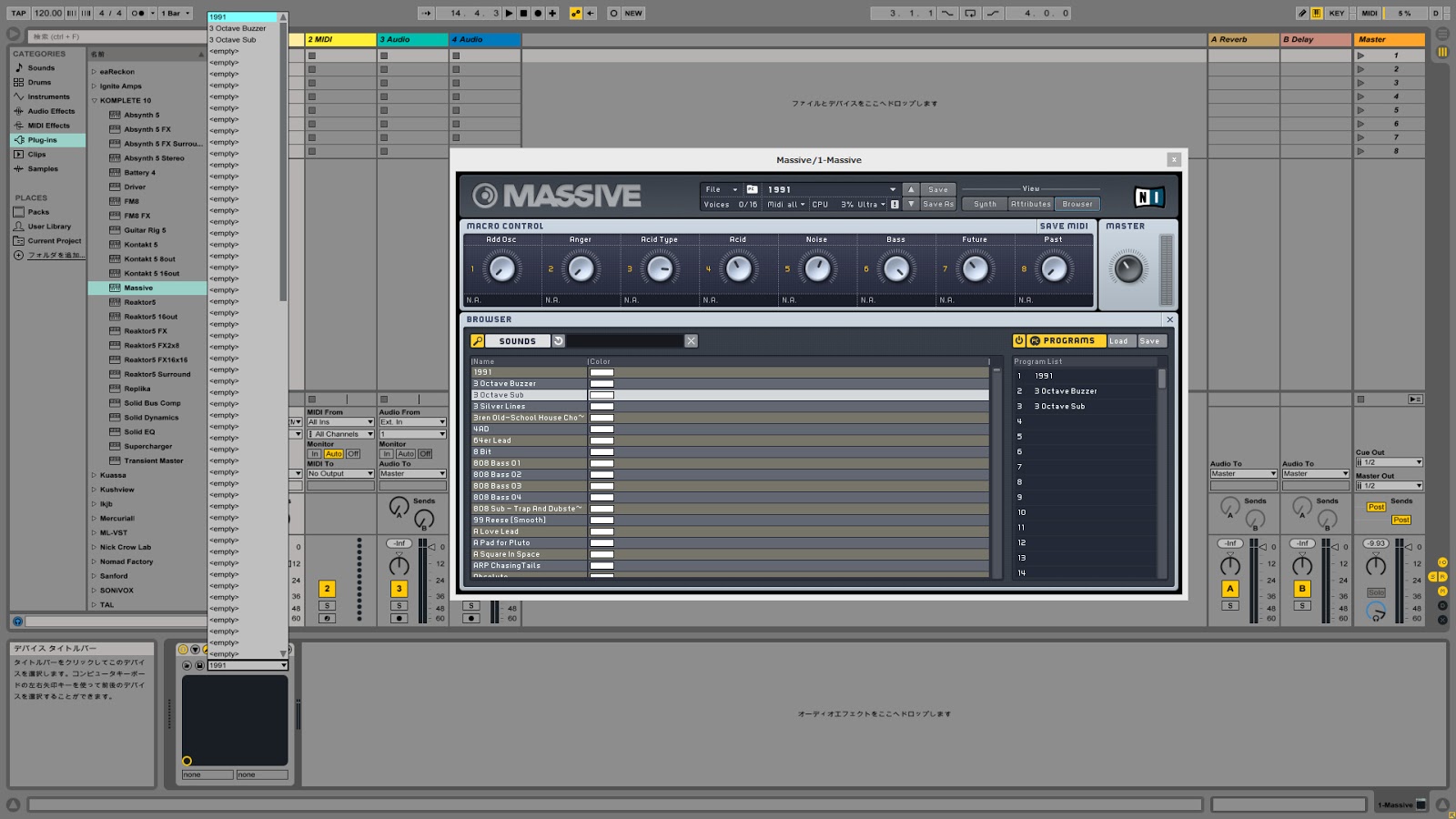Click the refresh icon next to SOUNDS

(x=559, y=341)
